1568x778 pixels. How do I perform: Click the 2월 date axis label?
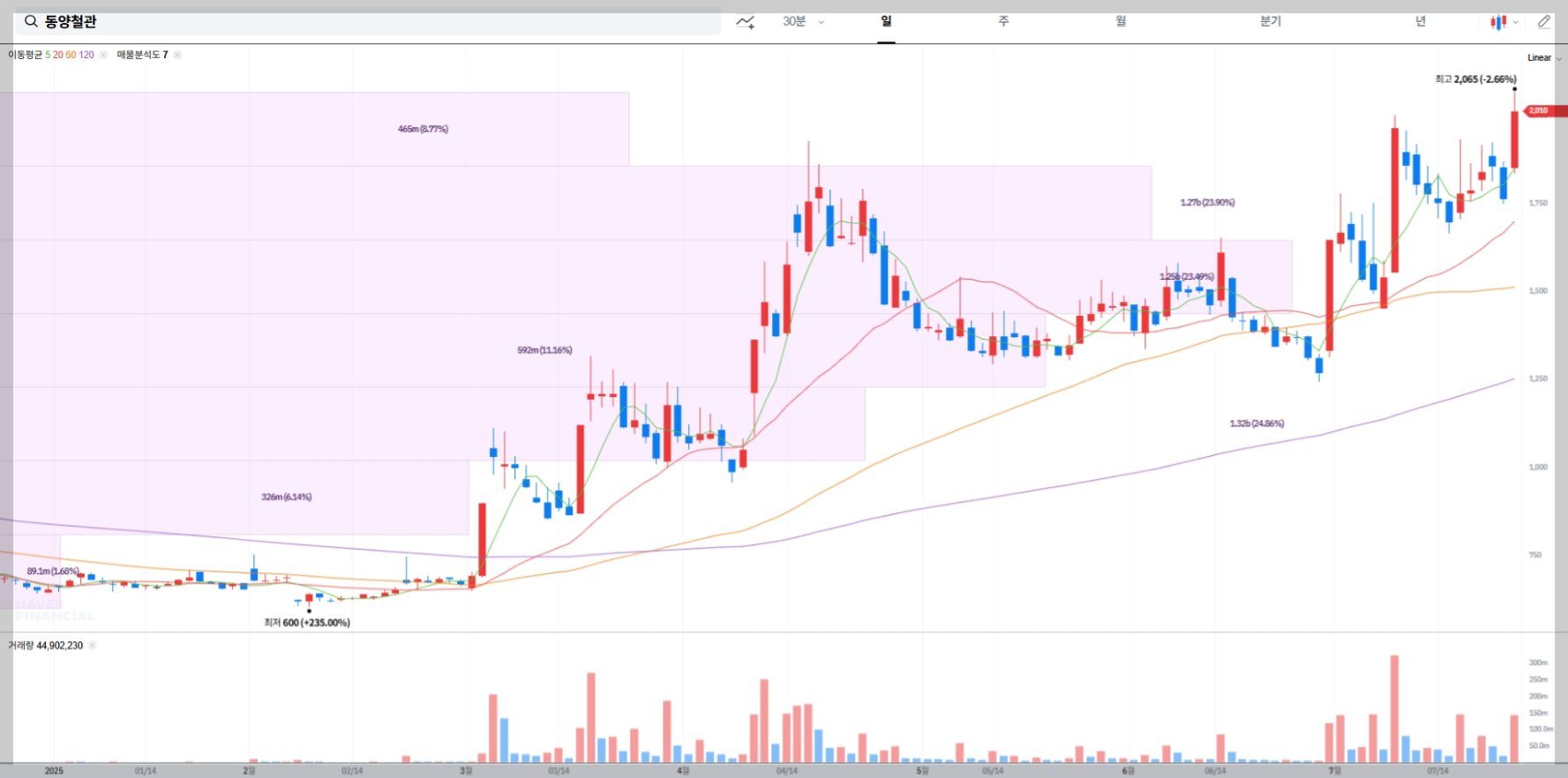coord(249,771)
